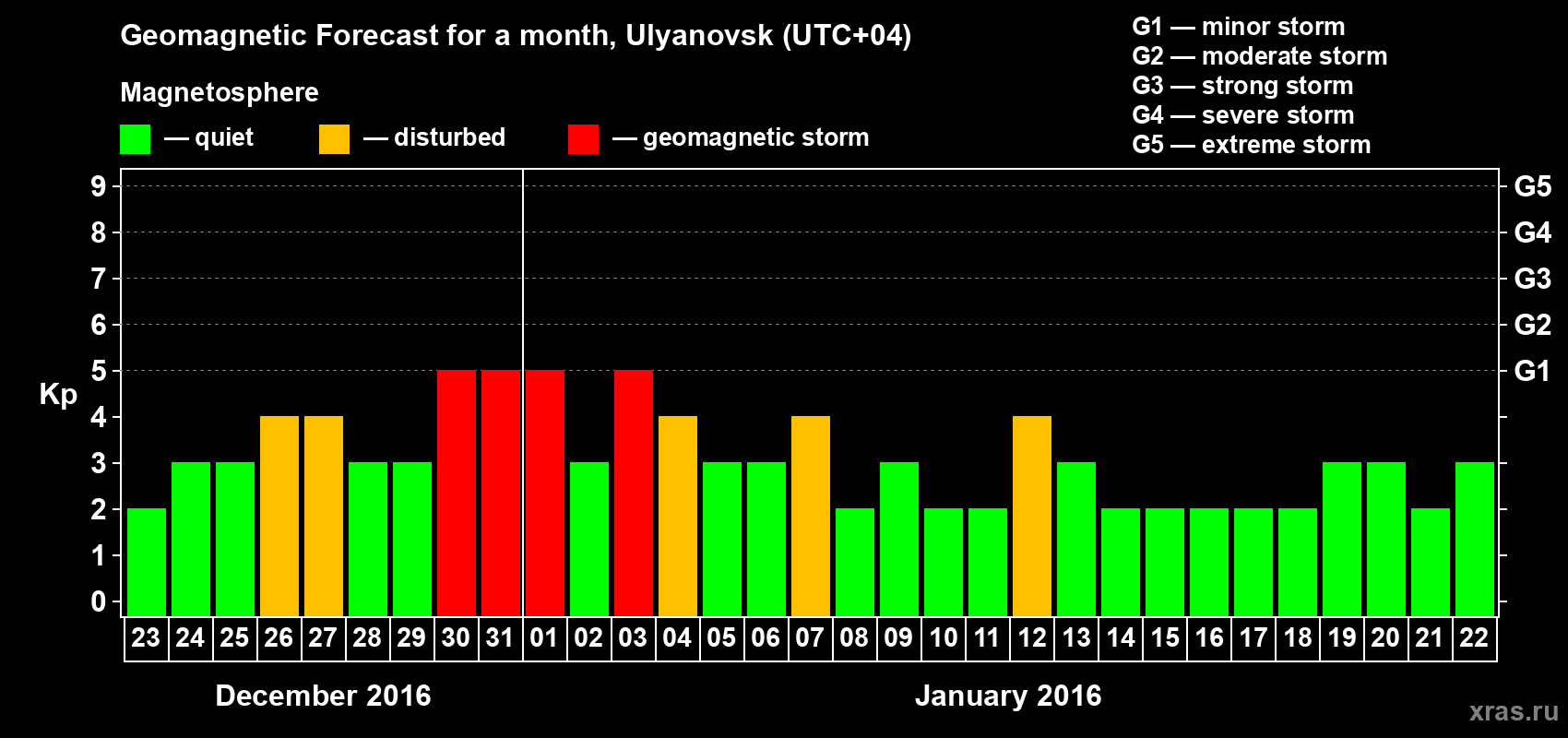Click the 'geomagnetic storm' legend text

pos(756,138)
